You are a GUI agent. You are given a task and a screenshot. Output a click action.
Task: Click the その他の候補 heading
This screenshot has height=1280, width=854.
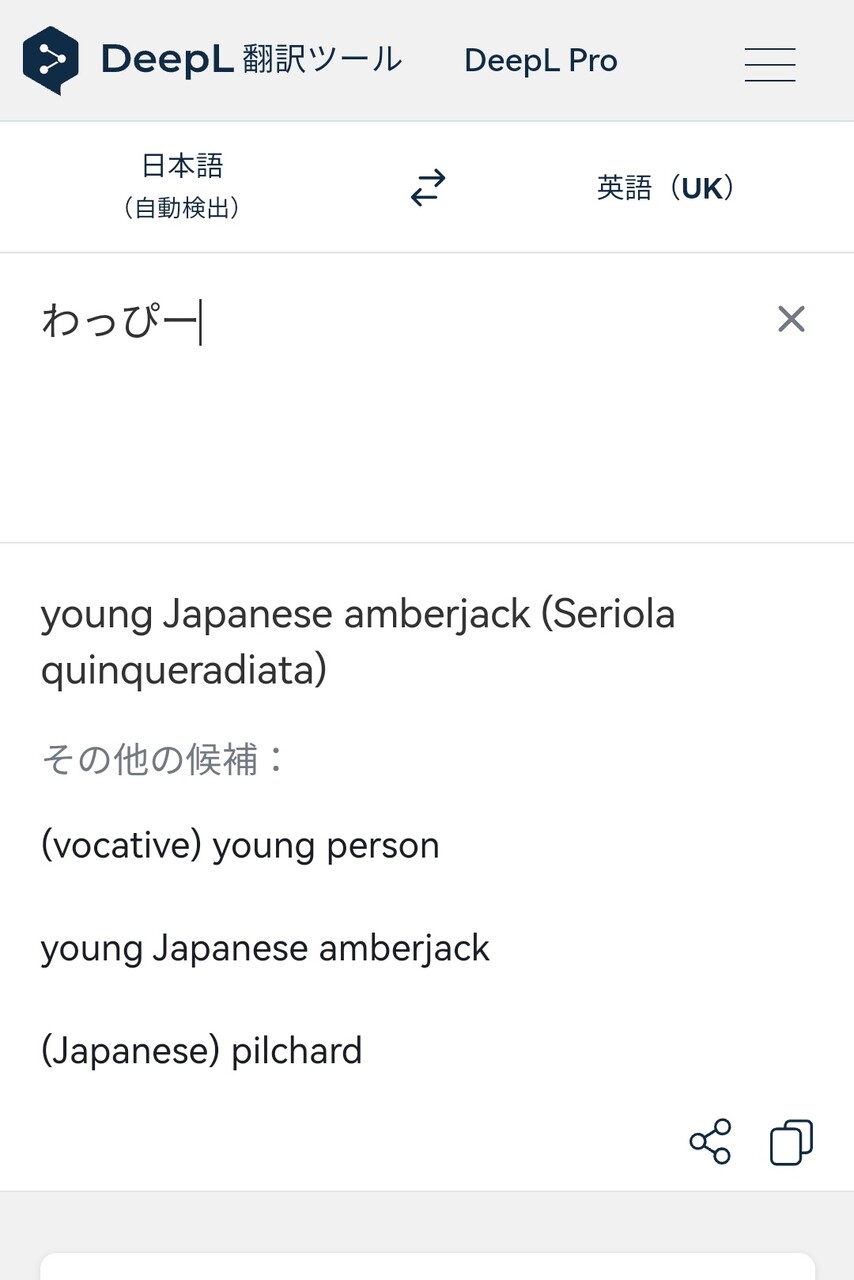point(164,759)
